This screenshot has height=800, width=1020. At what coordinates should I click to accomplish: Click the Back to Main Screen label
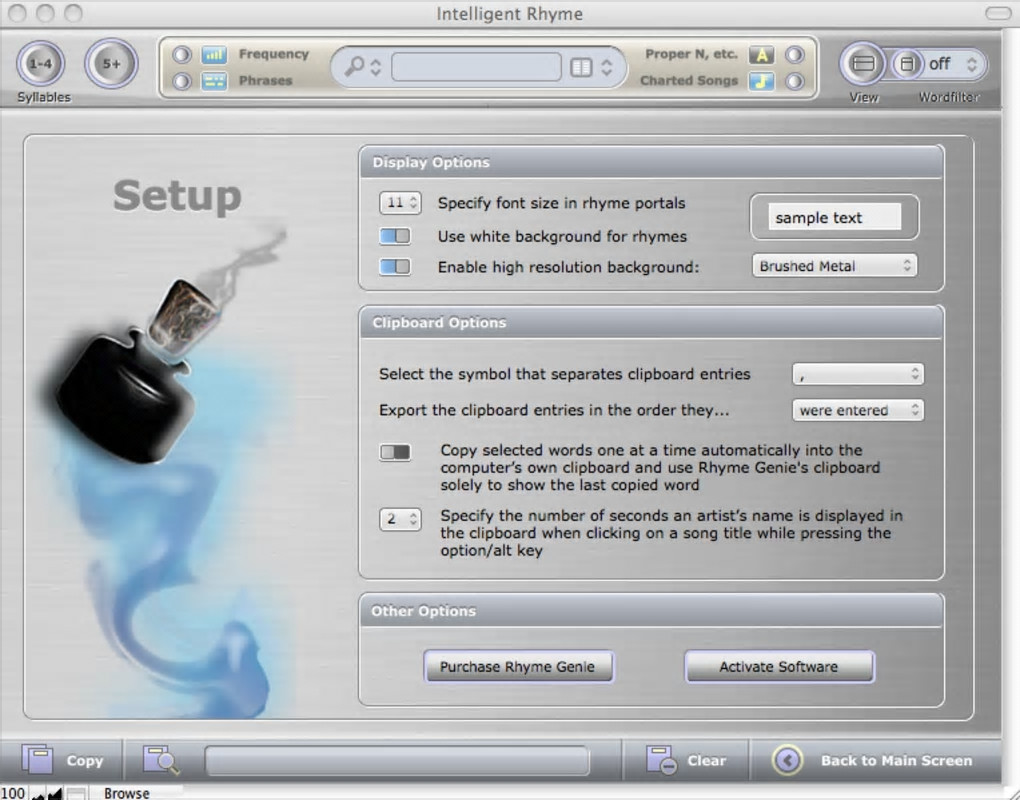coord(896,760)
